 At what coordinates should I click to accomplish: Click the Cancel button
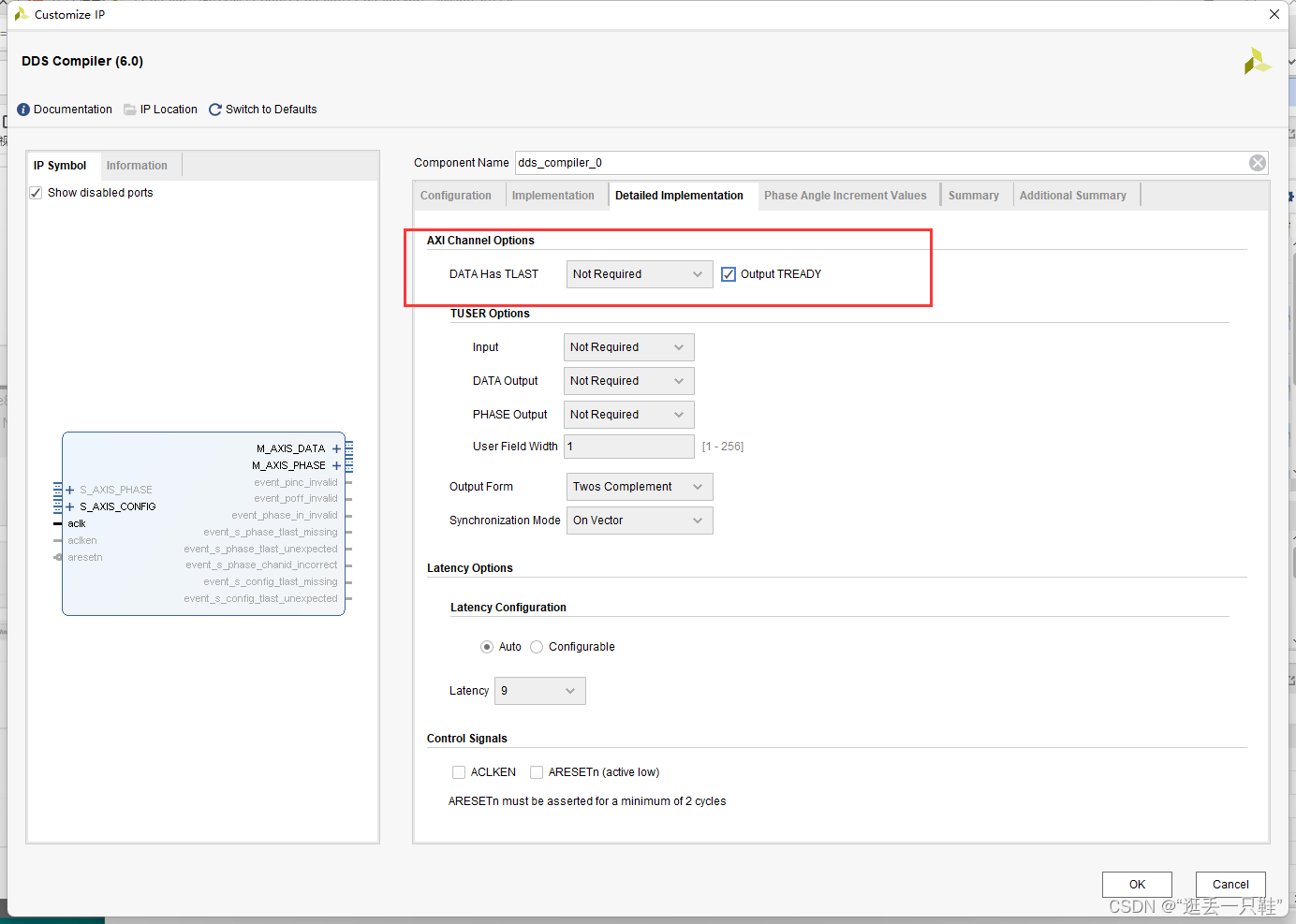1230,885
